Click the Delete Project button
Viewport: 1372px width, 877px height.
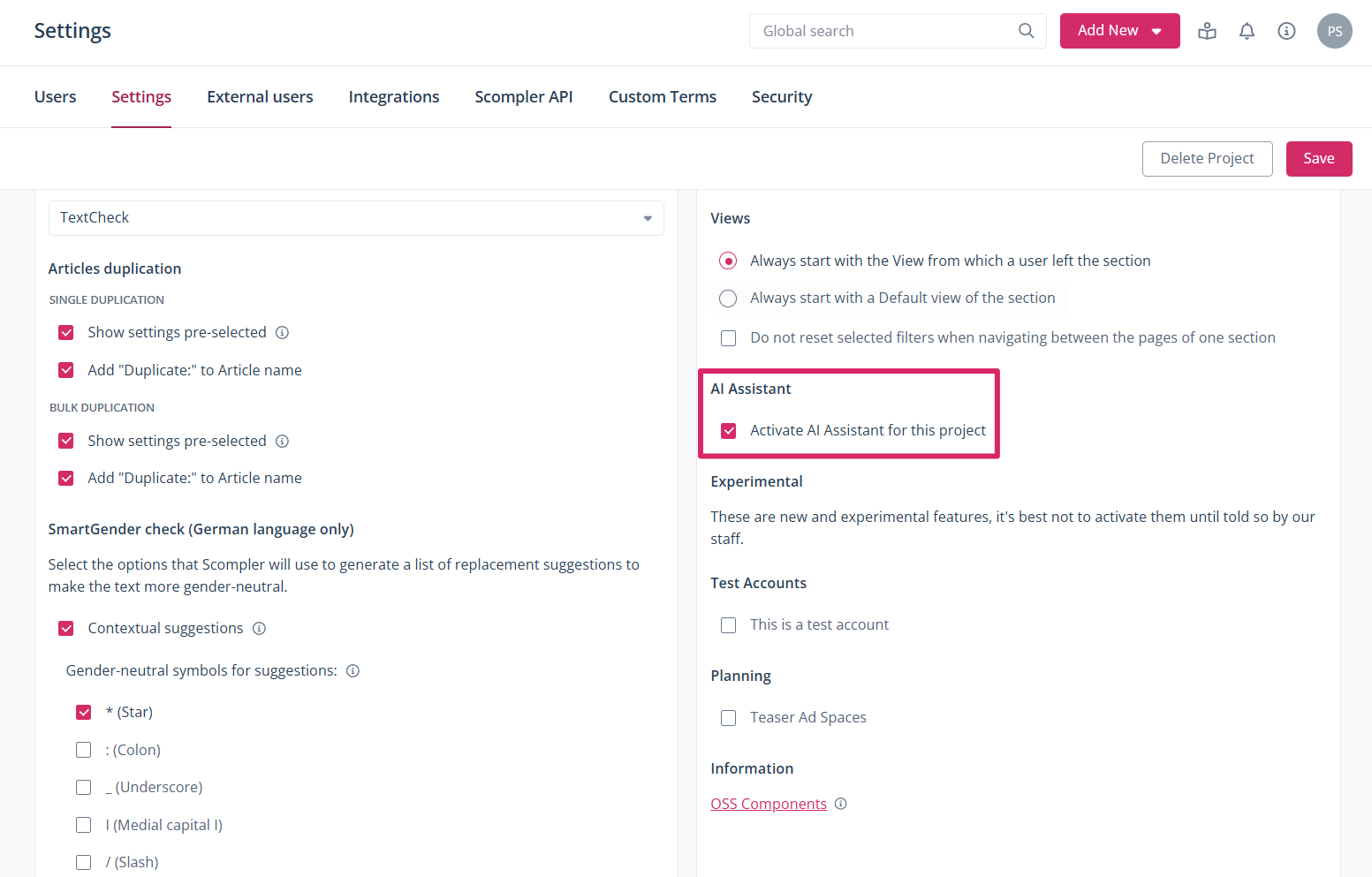[x=1207, y=159]
